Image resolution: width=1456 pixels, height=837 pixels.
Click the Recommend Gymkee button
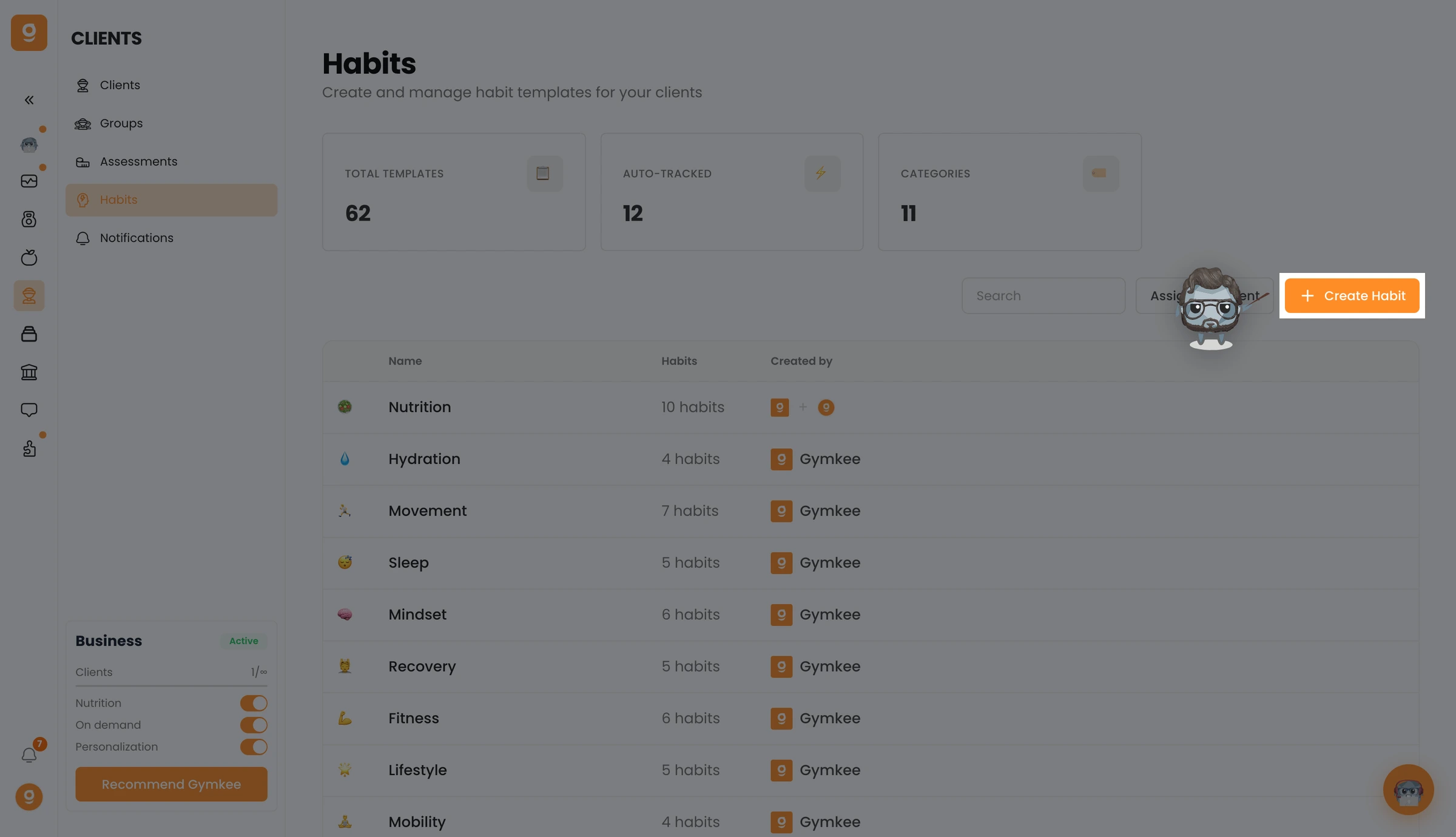[171, 784]
